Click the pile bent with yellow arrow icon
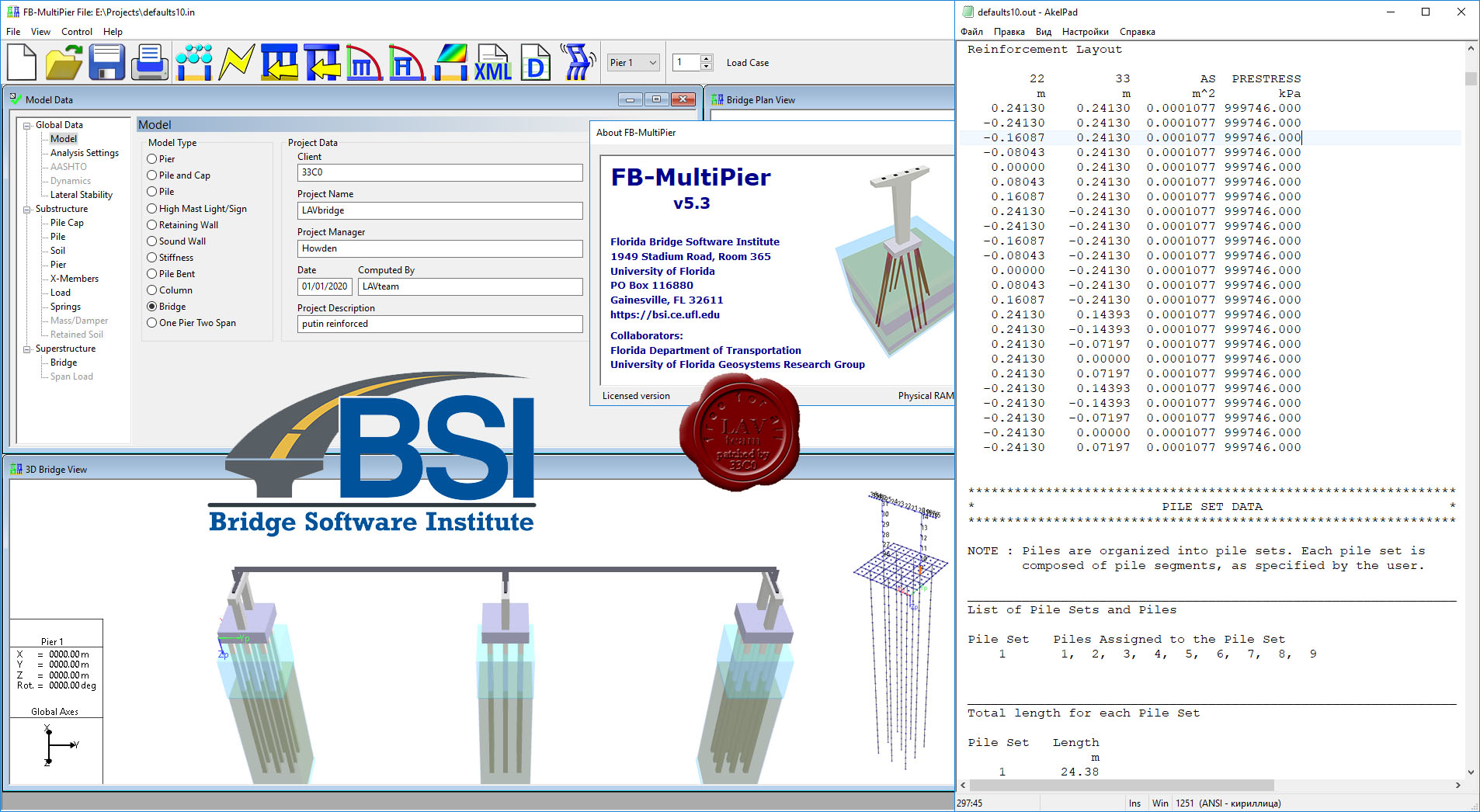 point(280,62)
